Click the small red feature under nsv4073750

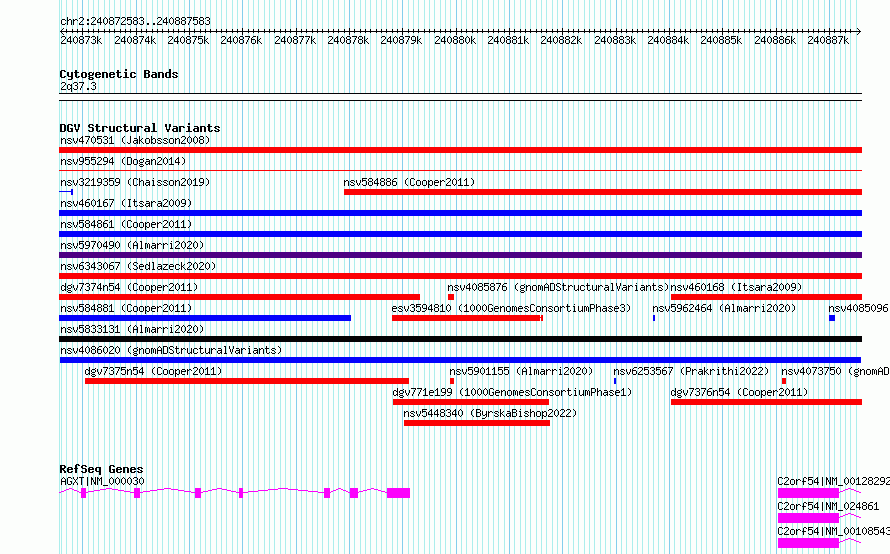(784, 381)
